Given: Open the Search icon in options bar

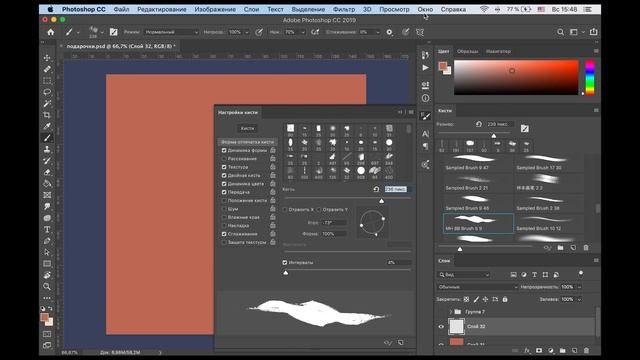Looking at the screenshot, I should click(x=560, y=32).
